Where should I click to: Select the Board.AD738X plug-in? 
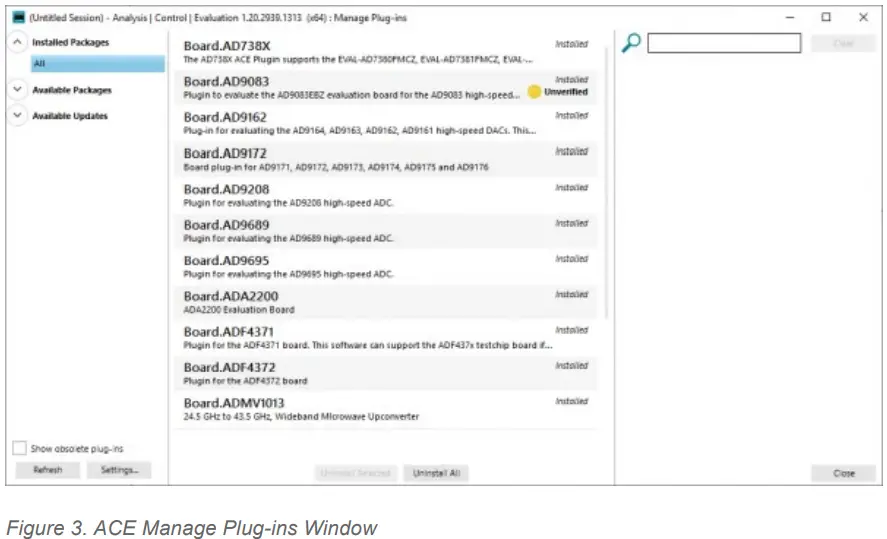coord(385,51)
